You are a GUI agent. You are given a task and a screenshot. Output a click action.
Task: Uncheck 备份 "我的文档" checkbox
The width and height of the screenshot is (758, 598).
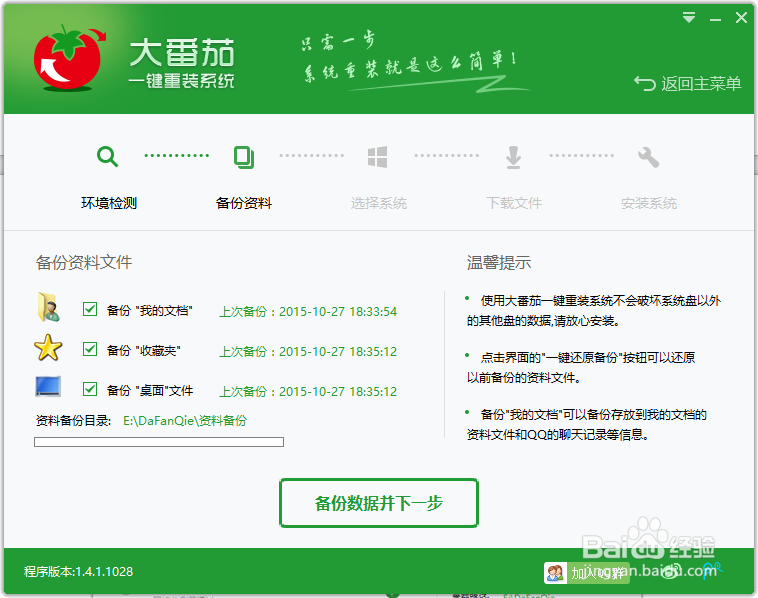[90, 309]
